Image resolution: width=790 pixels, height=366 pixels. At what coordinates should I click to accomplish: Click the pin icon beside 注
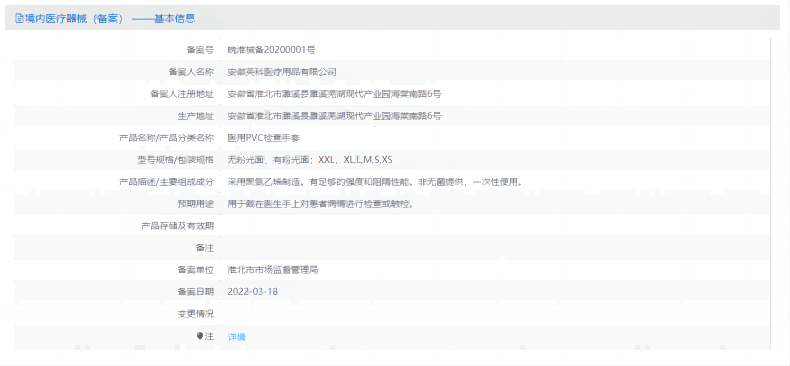click(200, 336)
